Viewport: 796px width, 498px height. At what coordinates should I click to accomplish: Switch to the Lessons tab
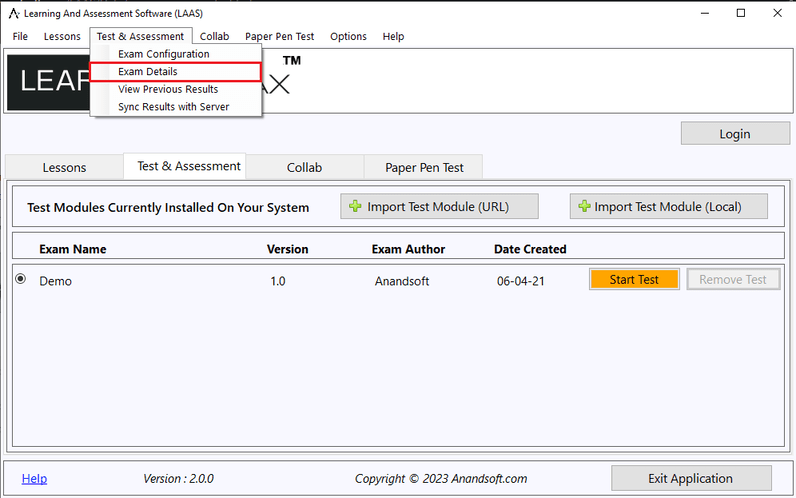coord(64,167)
